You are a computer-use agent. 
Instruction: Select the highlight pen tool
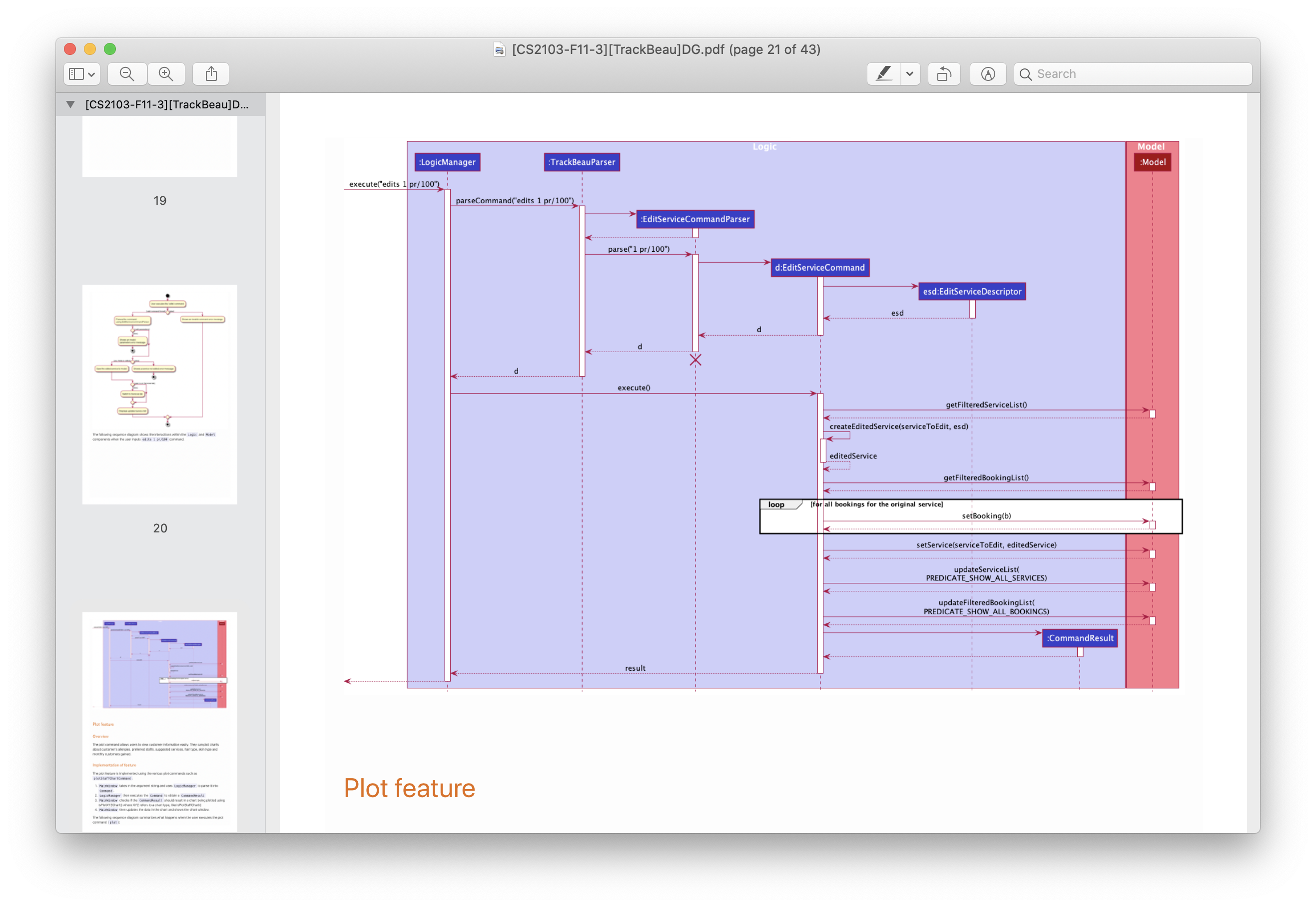point(883,74)
